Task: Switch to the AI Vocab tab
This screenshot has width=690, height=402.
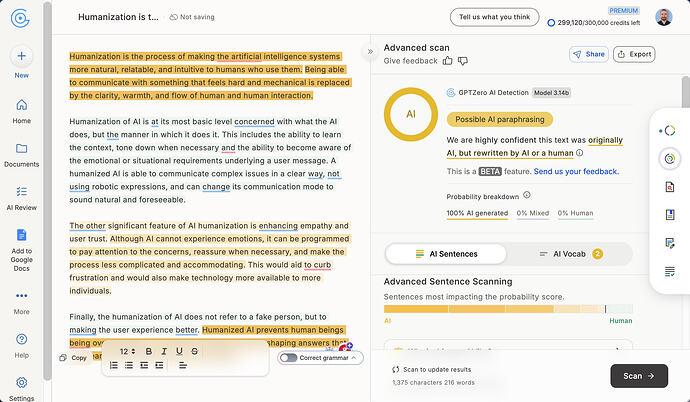Action: pyautogui.click(x=570, y=254)
